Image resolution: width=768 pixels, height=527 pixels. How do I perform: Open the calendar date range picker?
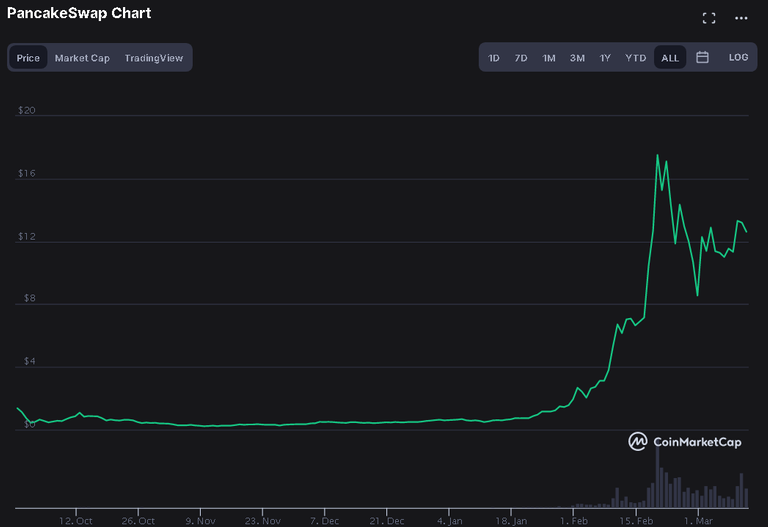tap(702, 57)
